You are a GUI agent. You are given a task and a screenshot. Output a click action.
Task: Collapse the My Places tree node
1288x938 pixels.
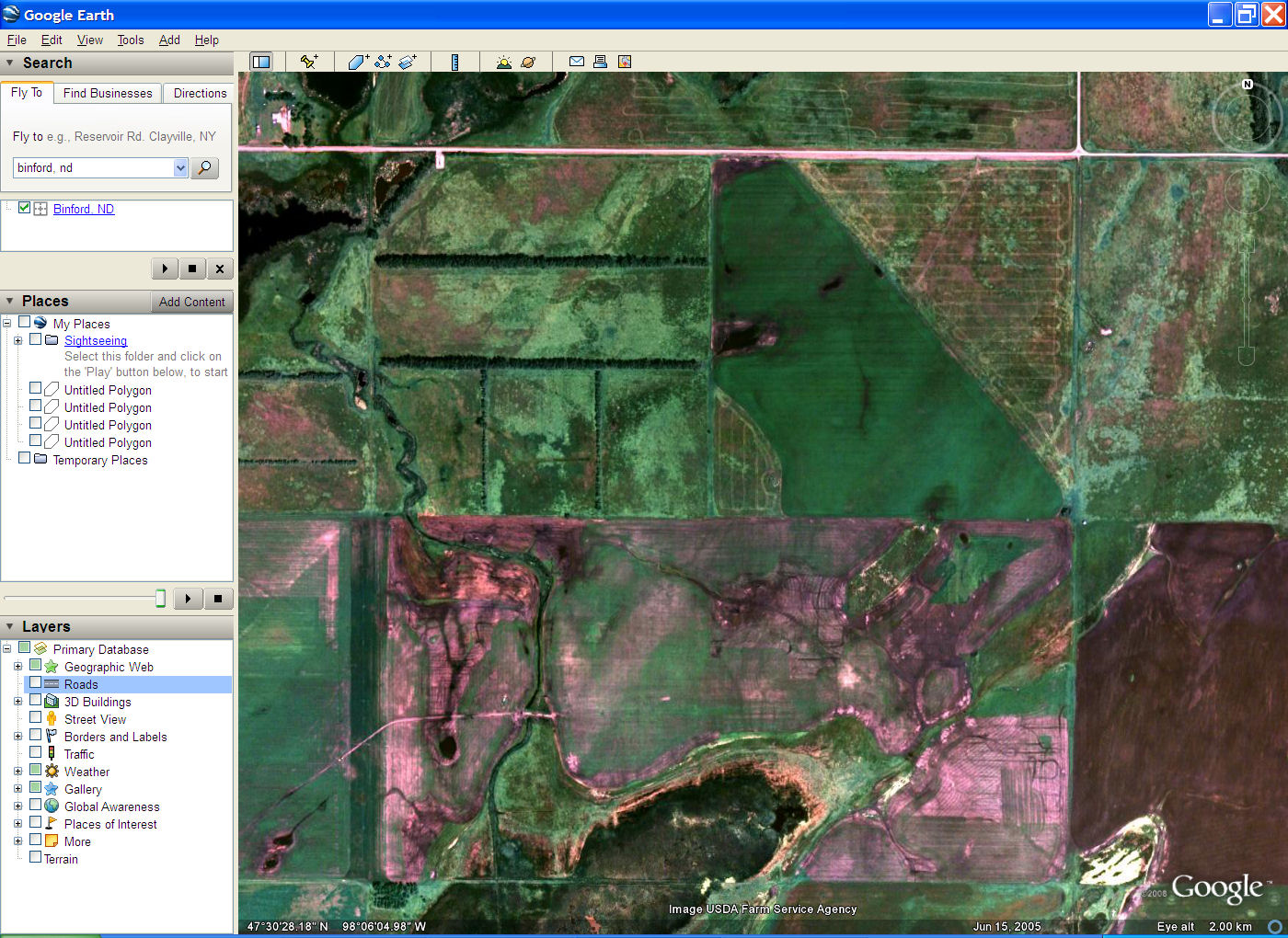[6, 323]
